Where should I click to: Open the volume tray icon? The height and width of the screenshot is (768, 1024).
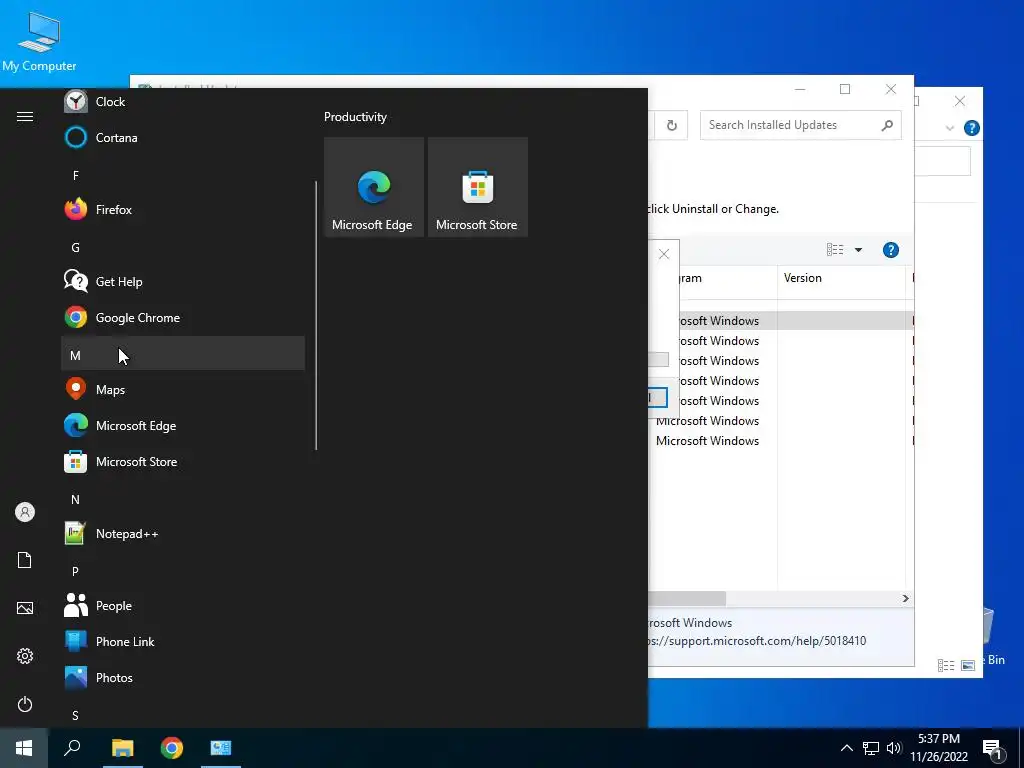(x=894, y=748)
